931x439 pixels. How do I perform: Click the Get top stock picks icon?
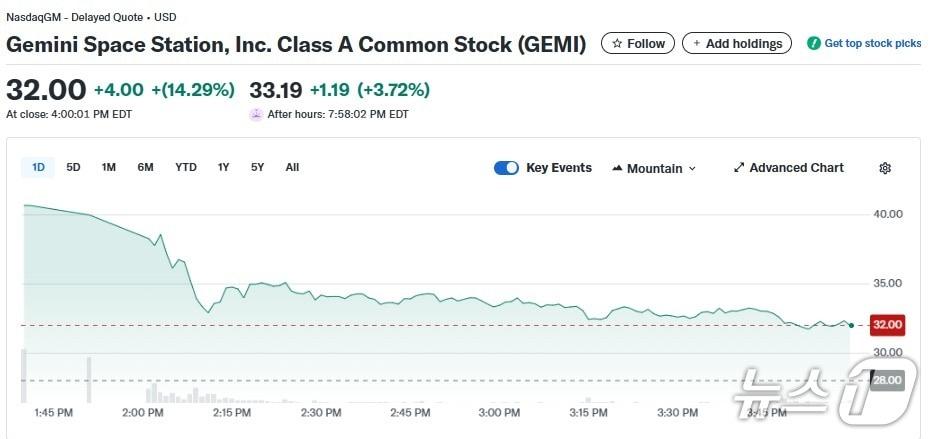[x=814, y=44]
